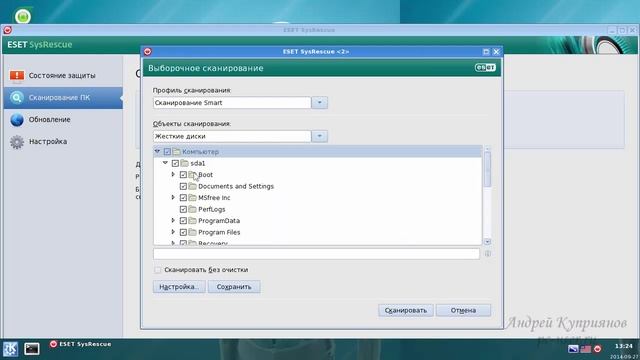This screenshot has width=640, height=360.
Task: Click the Program Files folder icon
Action: click(x=192, y=232)
